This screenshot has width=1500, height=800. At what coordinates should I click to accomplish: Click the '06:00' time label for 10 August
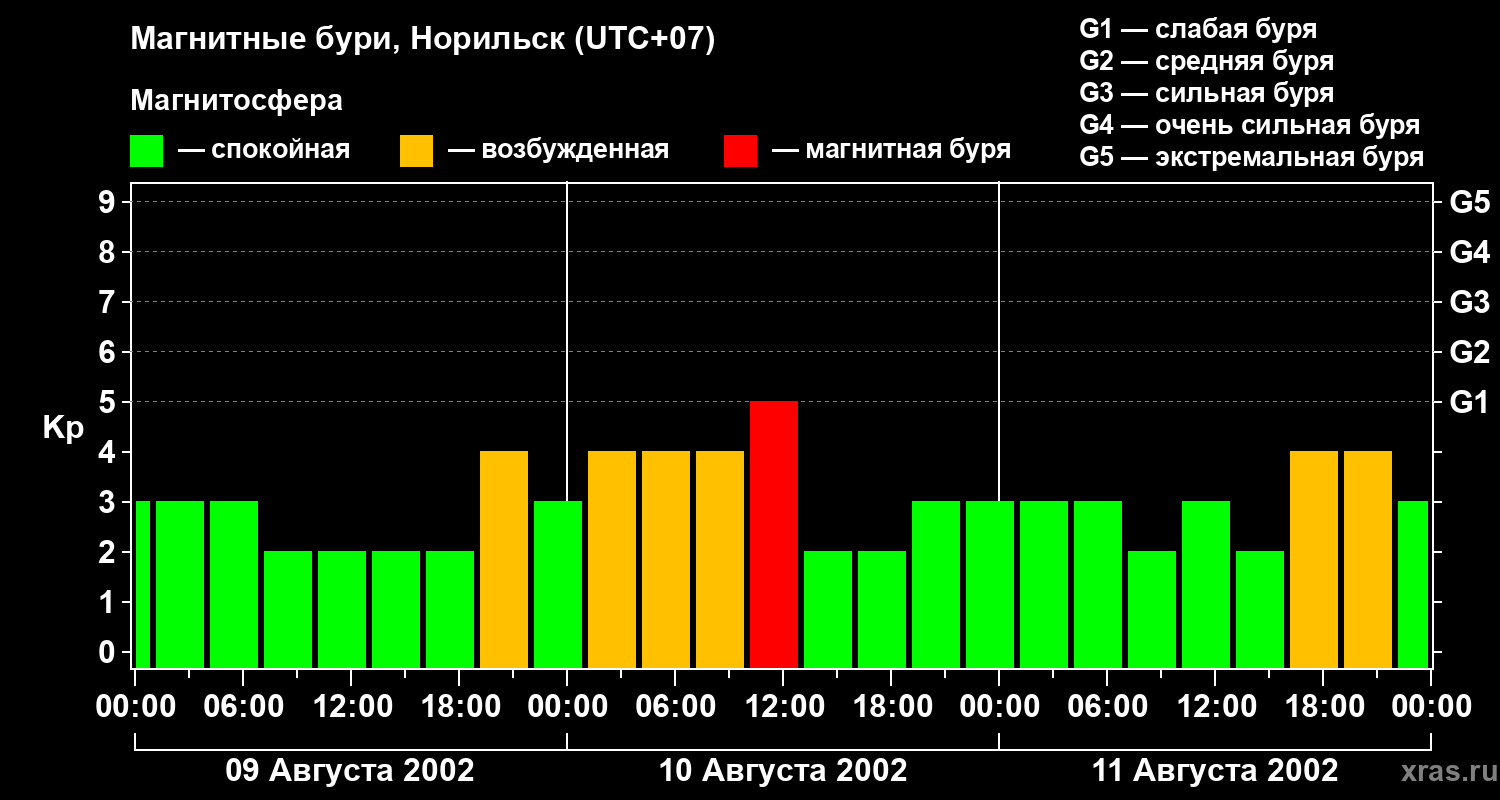(675, 707)
